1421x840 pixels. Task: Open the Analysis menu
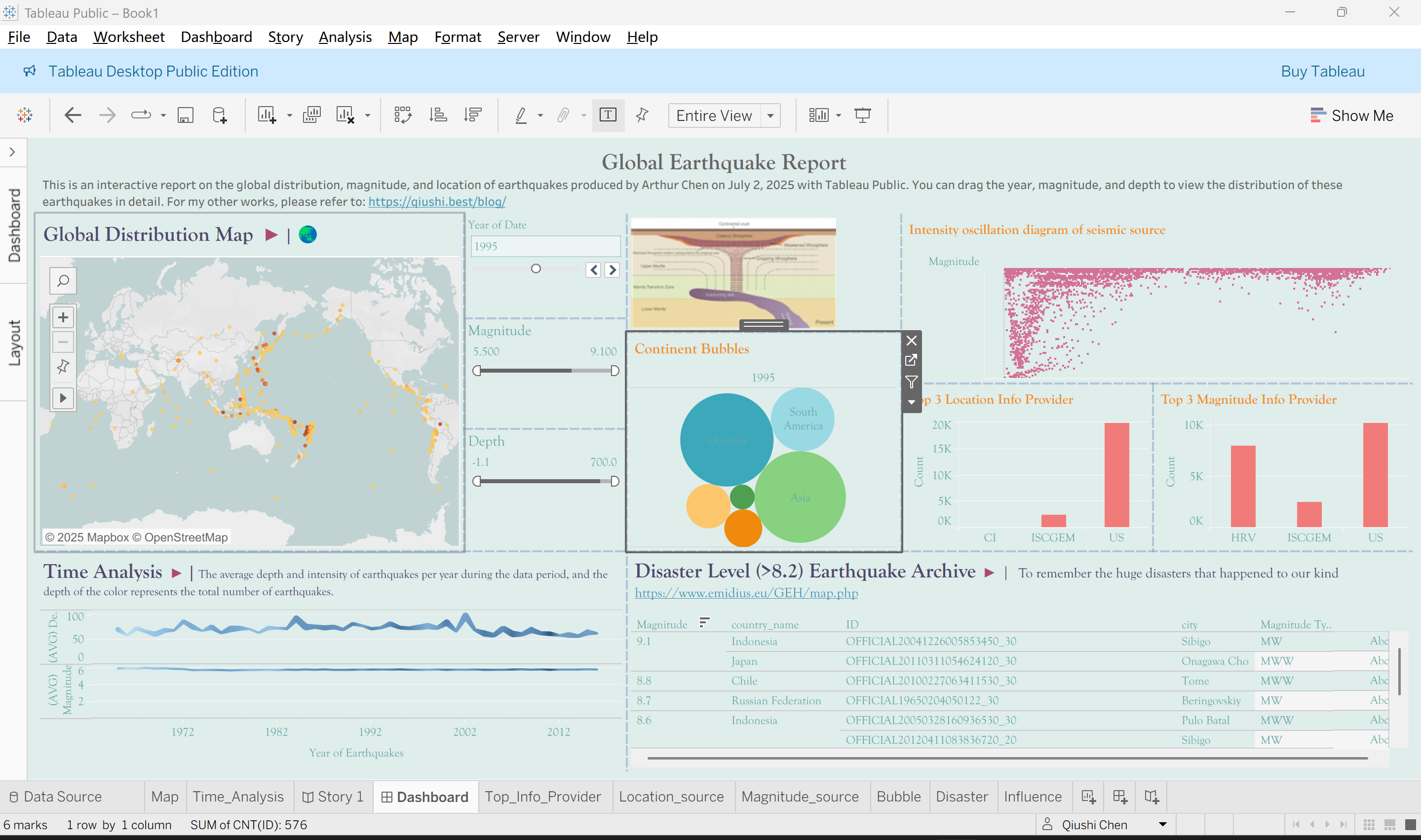345,37
